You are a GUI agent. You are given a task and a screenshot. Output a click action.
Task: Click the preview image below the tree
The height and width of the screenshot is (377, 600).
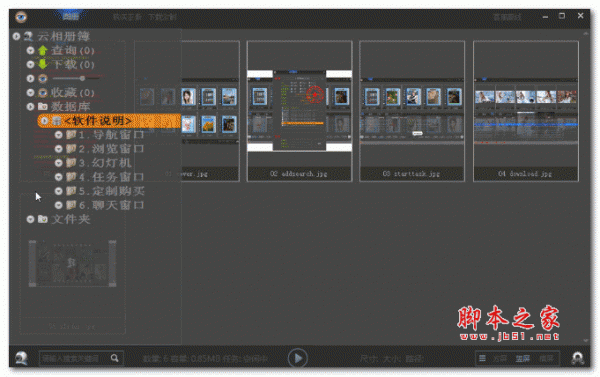(x=72, y=263)
